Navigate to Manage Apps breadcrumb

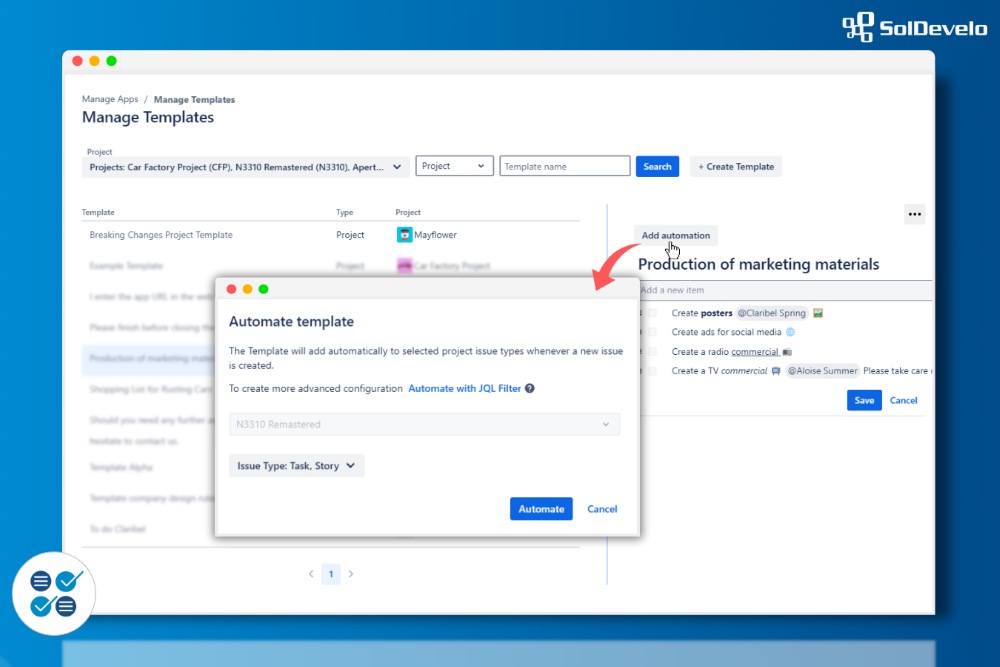[110, 100]
